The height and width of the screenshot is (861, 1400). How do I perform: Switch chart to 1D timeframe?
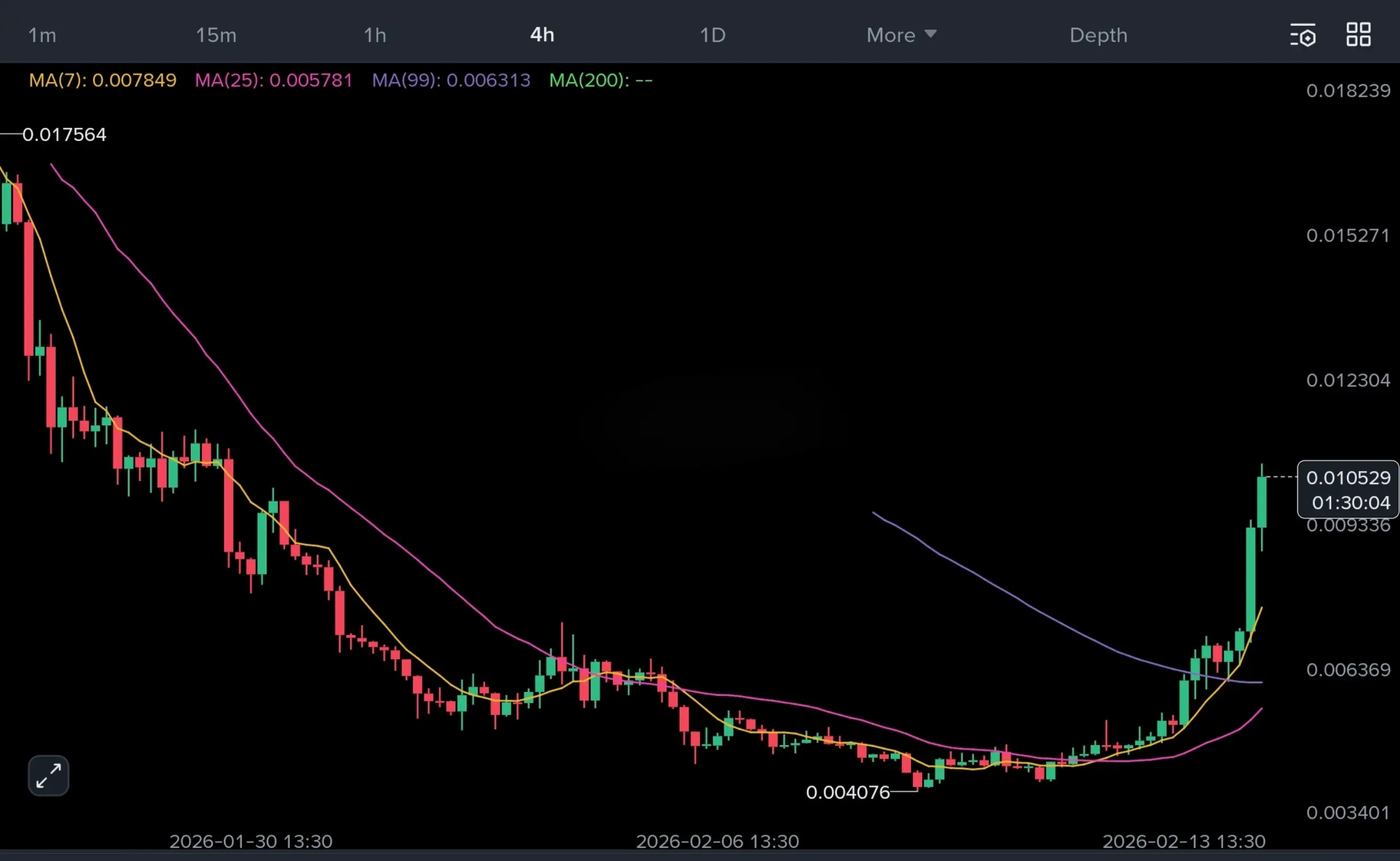(712, 36)
